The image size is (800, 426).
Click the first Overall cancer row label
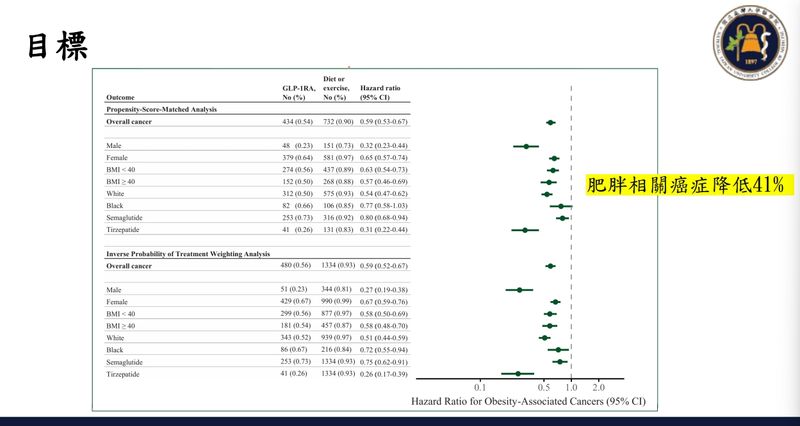click(129, 122)
